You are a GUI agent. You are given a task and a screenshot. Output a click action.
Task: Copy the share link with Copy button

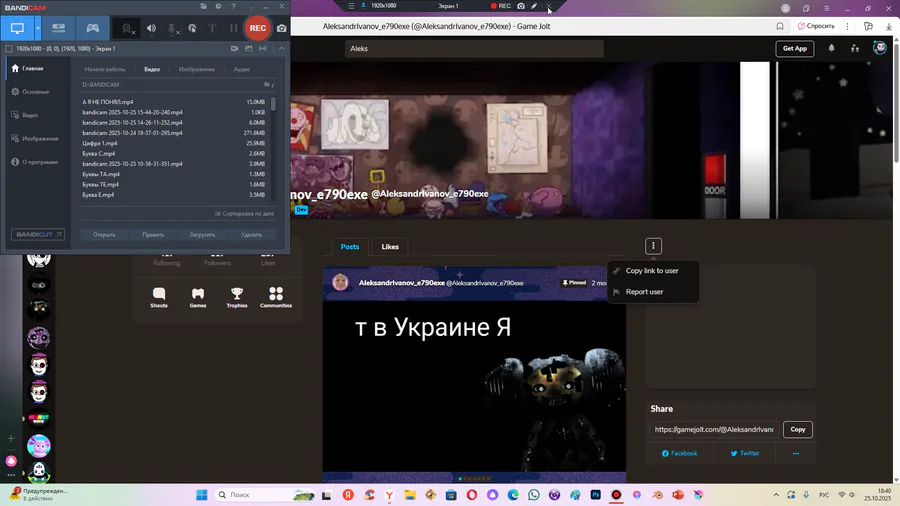tap(798, 430)
